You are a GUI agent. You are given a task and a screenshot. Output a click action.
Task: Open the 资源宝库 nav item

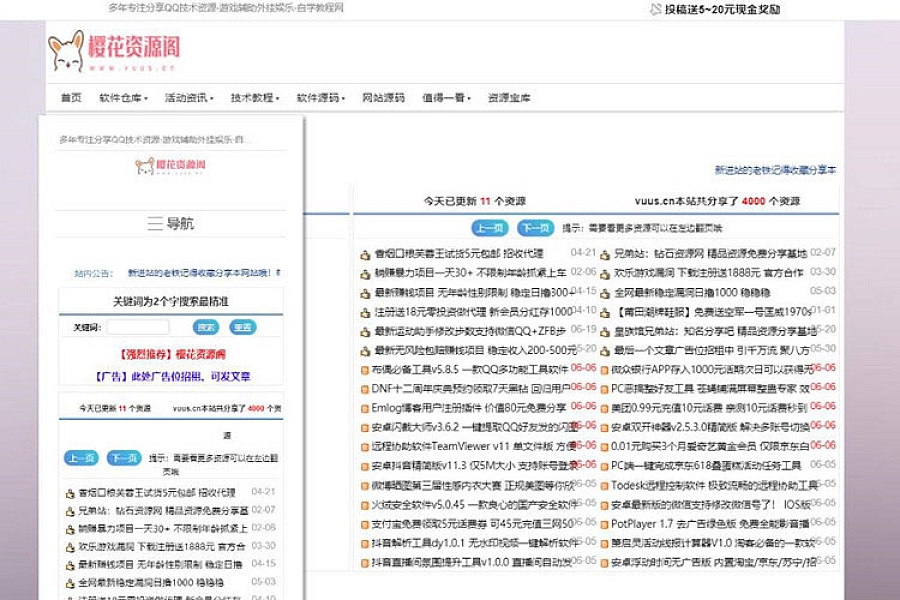509,98
